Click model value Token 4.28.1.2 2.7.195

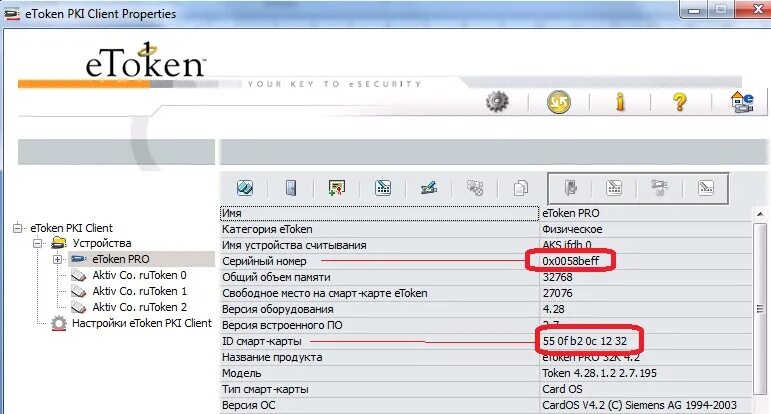tap(599, 373)
